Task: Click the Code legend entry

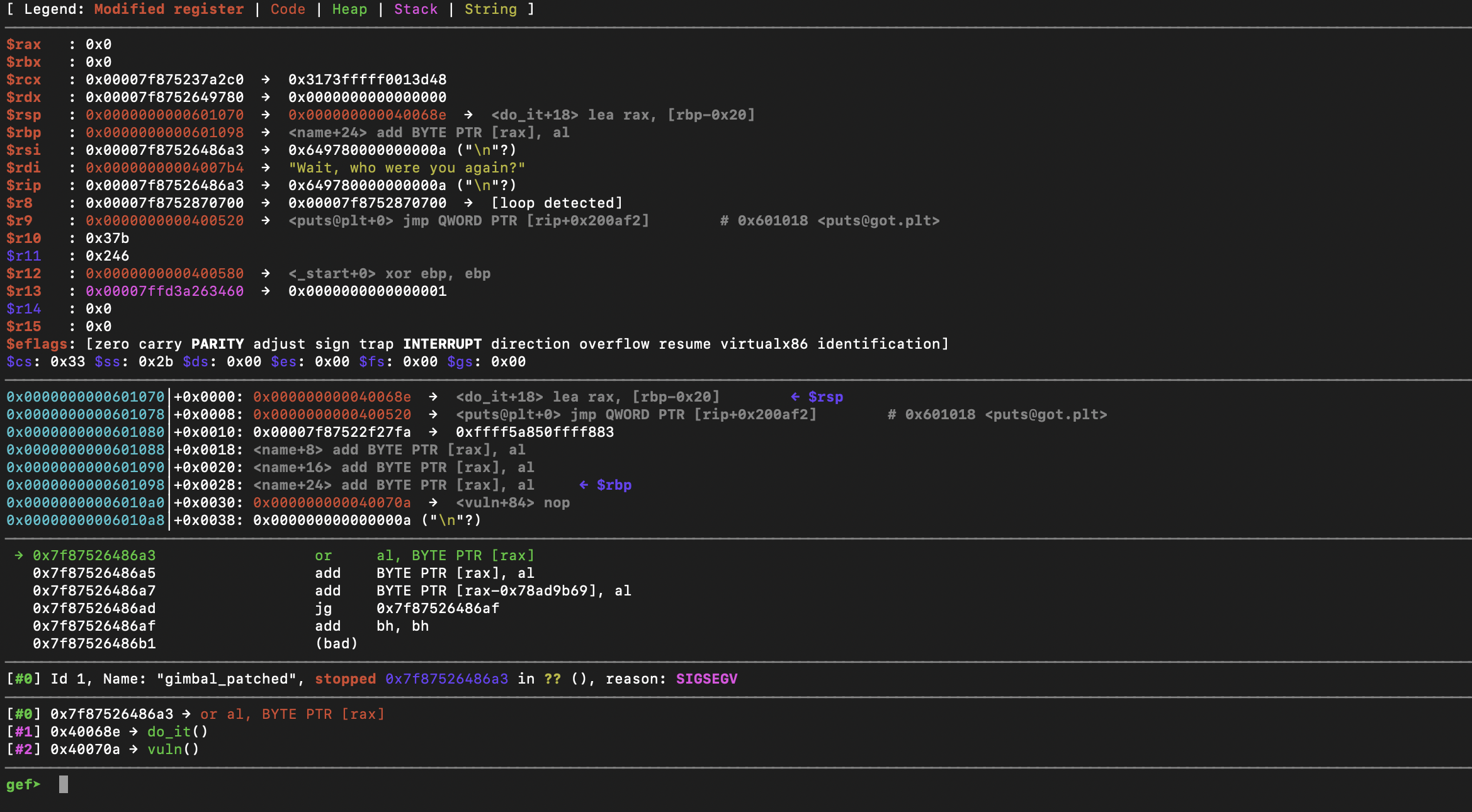Action: pos(288,9)
